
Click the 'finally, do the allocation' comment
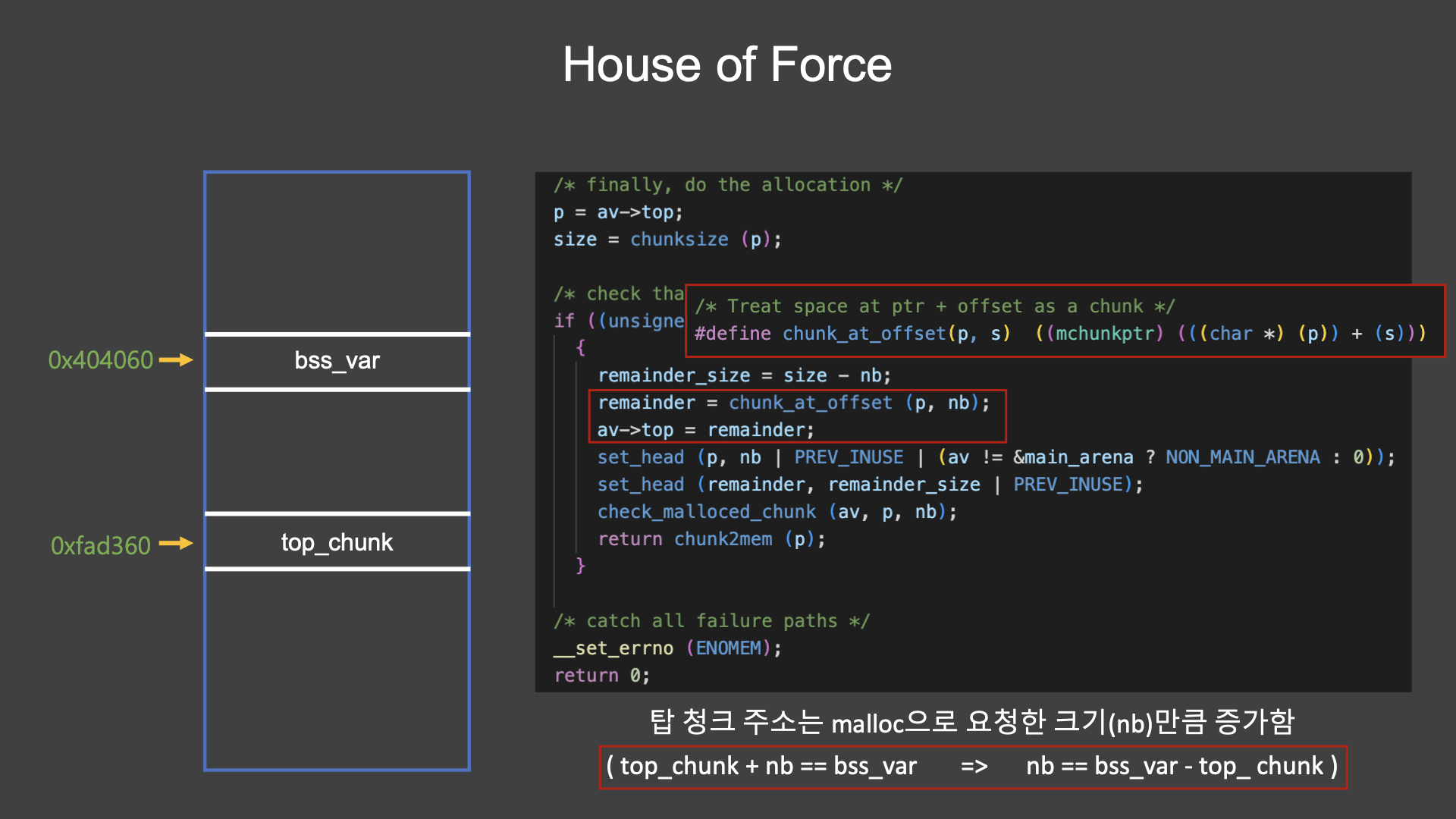click(728, 185)
